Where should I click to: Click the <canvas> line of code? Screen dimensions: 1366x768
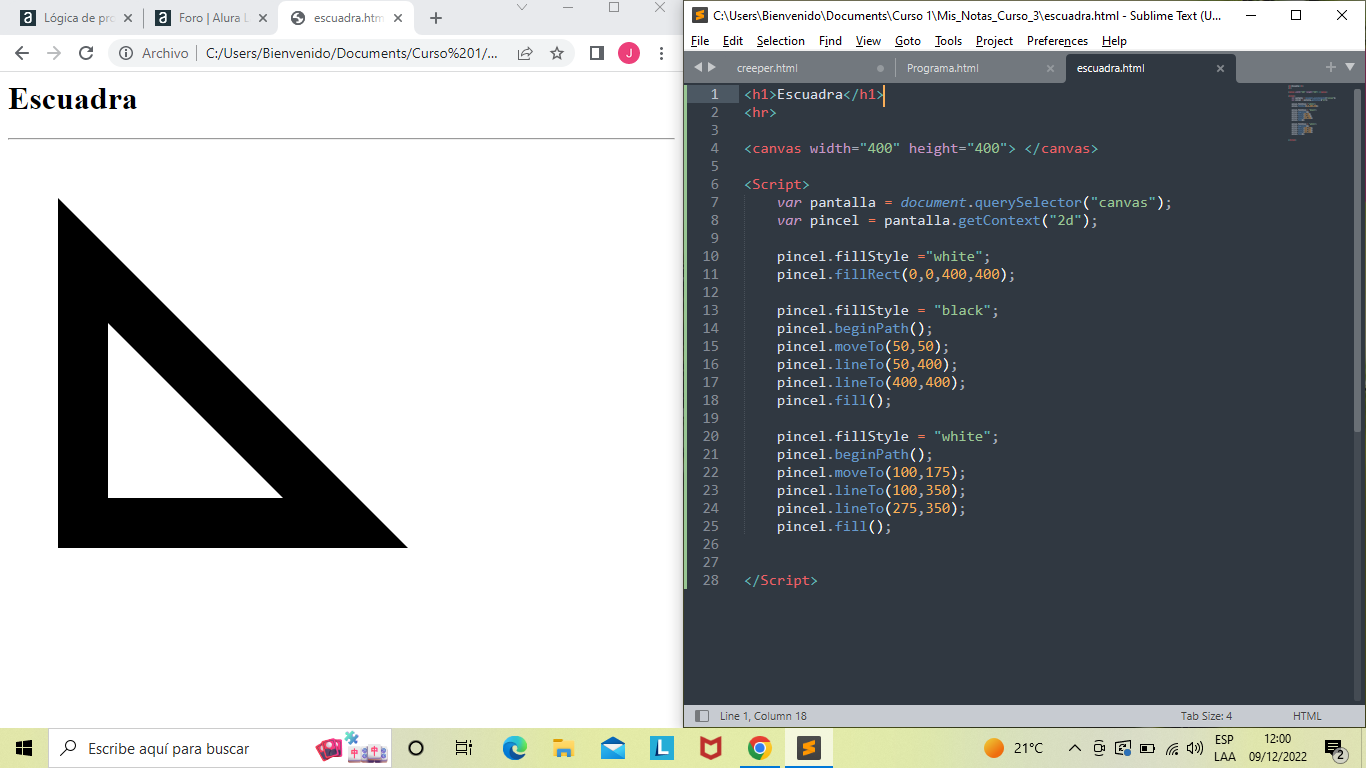click(x=921, y=148)
